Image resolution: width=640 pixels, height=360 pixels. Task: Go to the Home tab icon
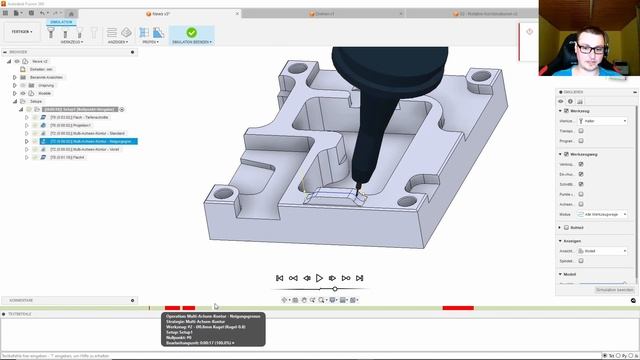click(x=71, y=13)
